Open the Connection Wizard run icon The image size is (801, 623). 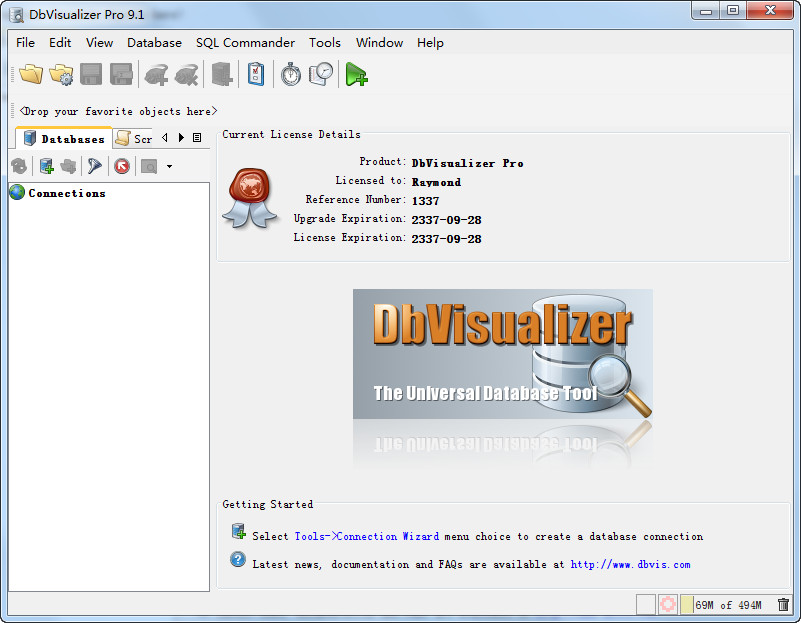pyautogui.click(x=356, y=74)
